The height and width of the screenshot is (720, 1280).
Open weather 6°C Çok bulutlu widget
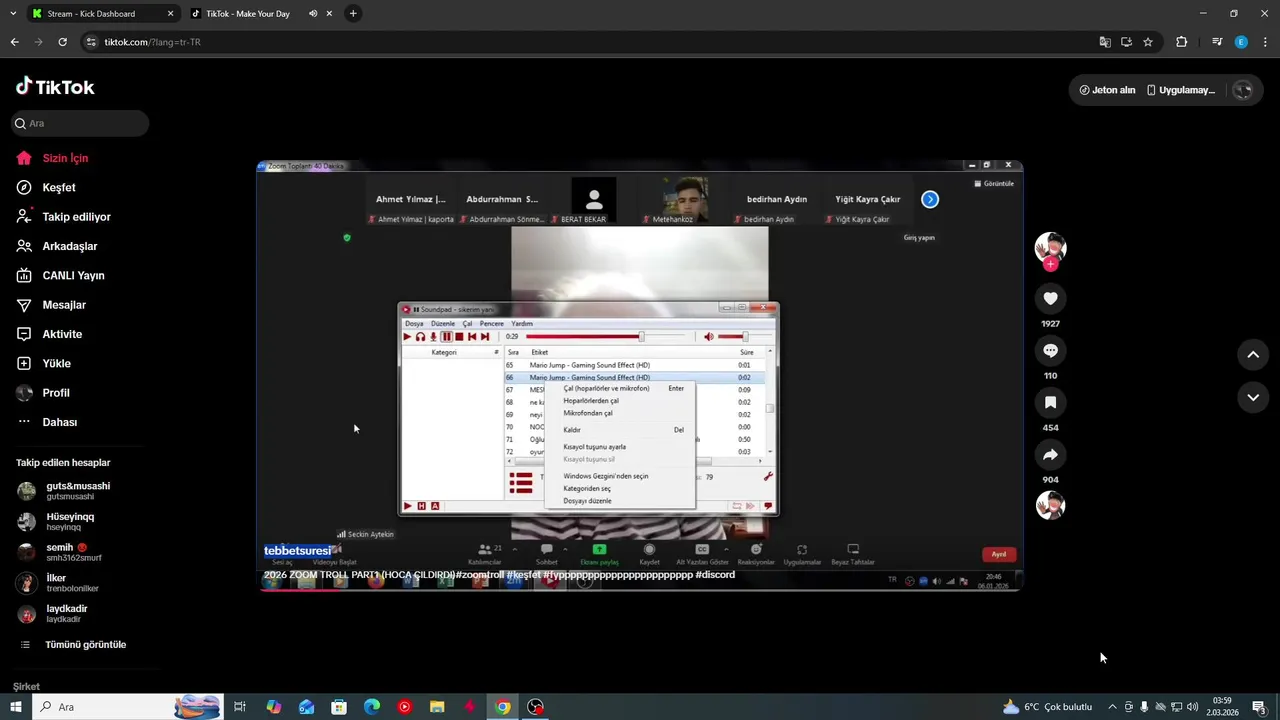pyautogui.click(x=1047, y=707)
